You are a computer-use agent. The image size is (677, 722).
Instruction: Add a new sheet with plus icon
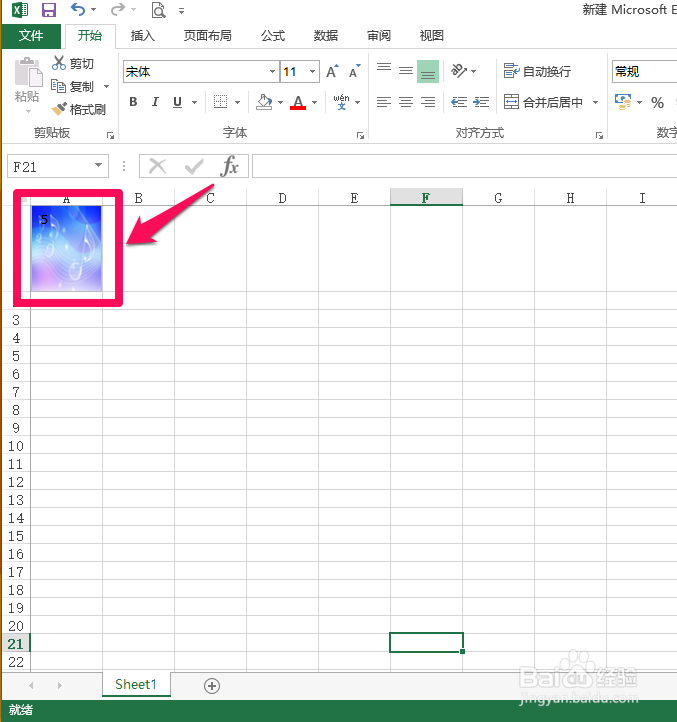pos(212,686)
